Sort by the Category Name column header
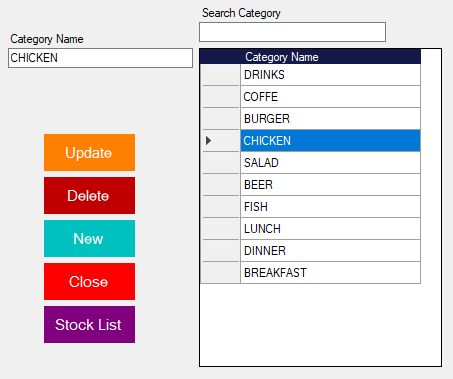Viewport: 453px width, 379px height. tap(330, 57)
